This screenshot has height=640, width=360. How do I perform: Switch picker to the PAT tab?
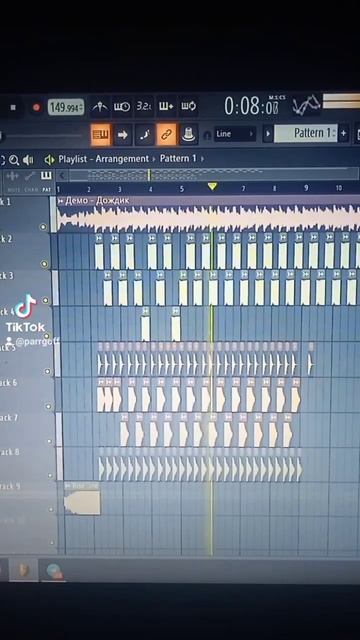pos(47,189)
